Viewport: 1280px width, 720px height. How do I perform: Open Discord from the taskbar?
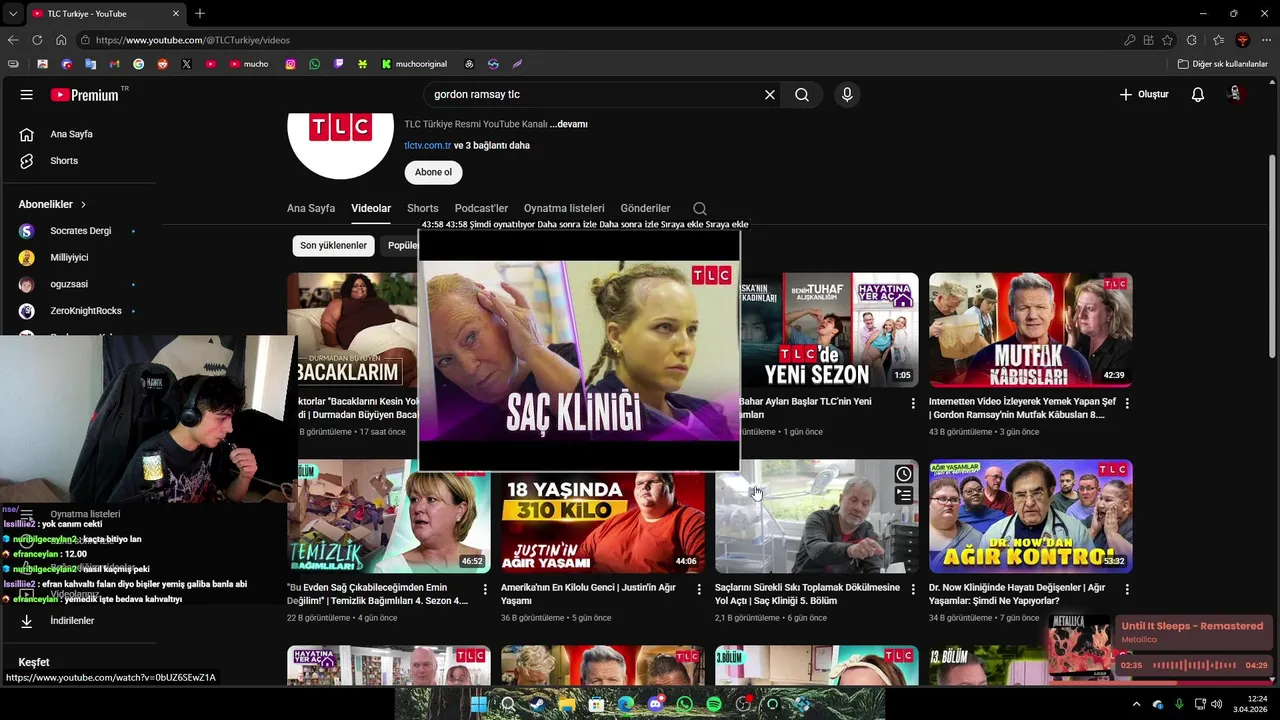(x=655, y=704)
